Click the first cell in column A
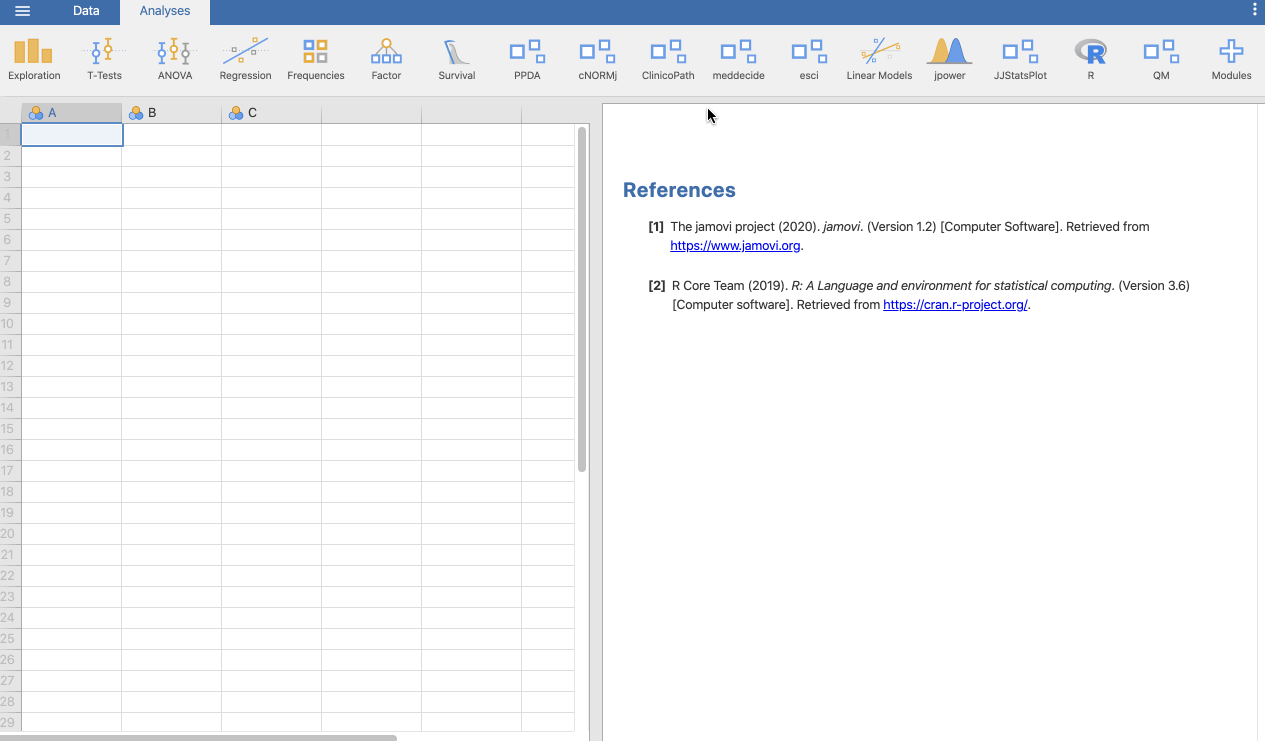Image resolution: width=1265 pixels, height=741 pixels. [71, 134]
